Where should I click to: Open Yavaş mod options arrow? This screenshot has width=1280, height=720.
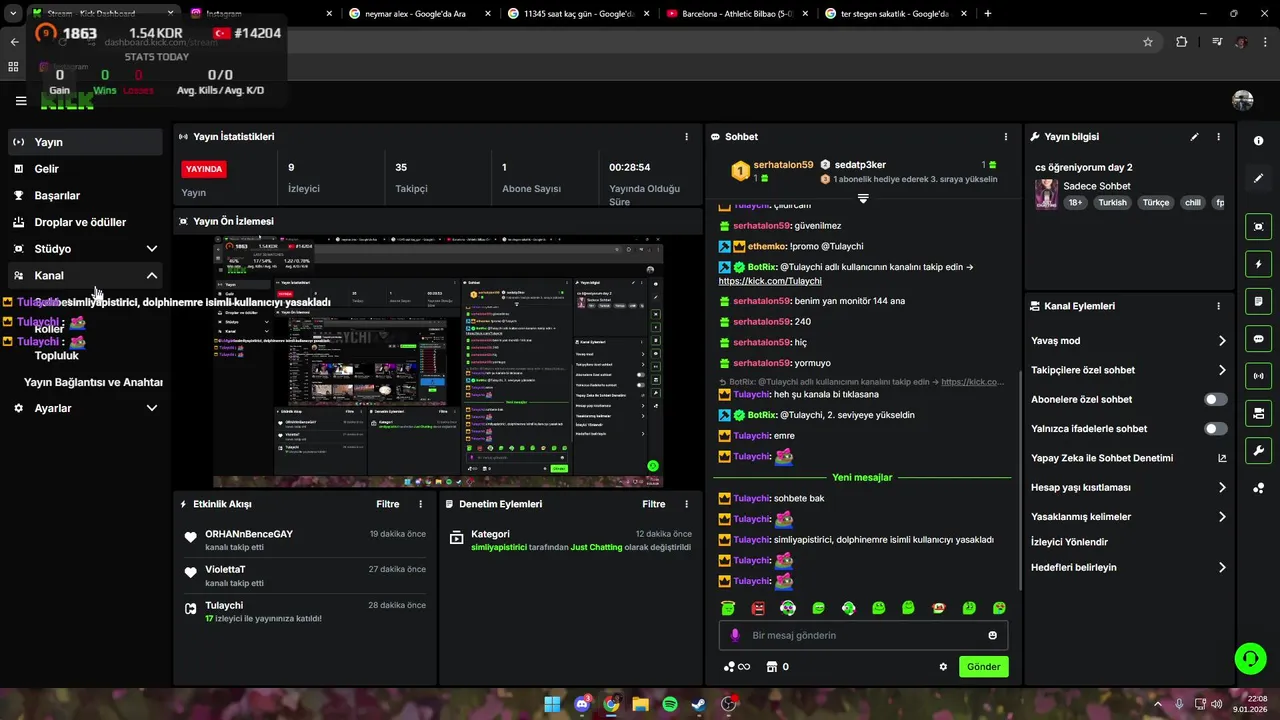tap(1221, 341)
